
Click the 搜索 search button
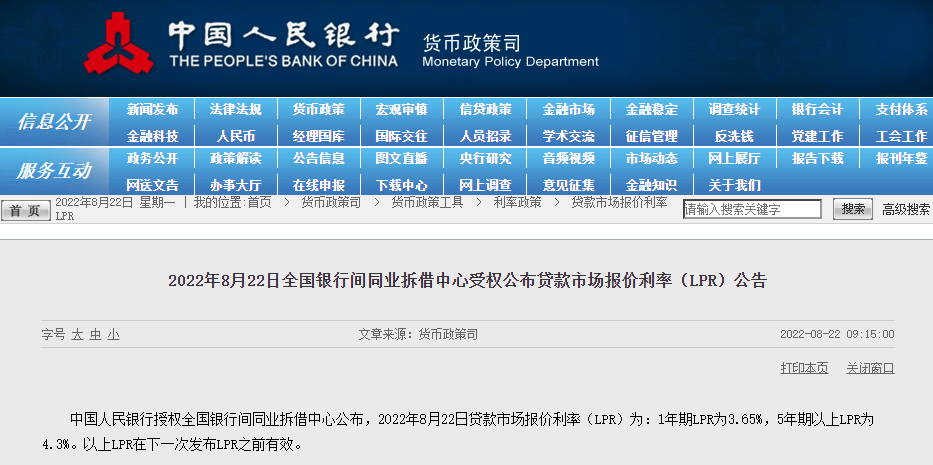(853, 209)
